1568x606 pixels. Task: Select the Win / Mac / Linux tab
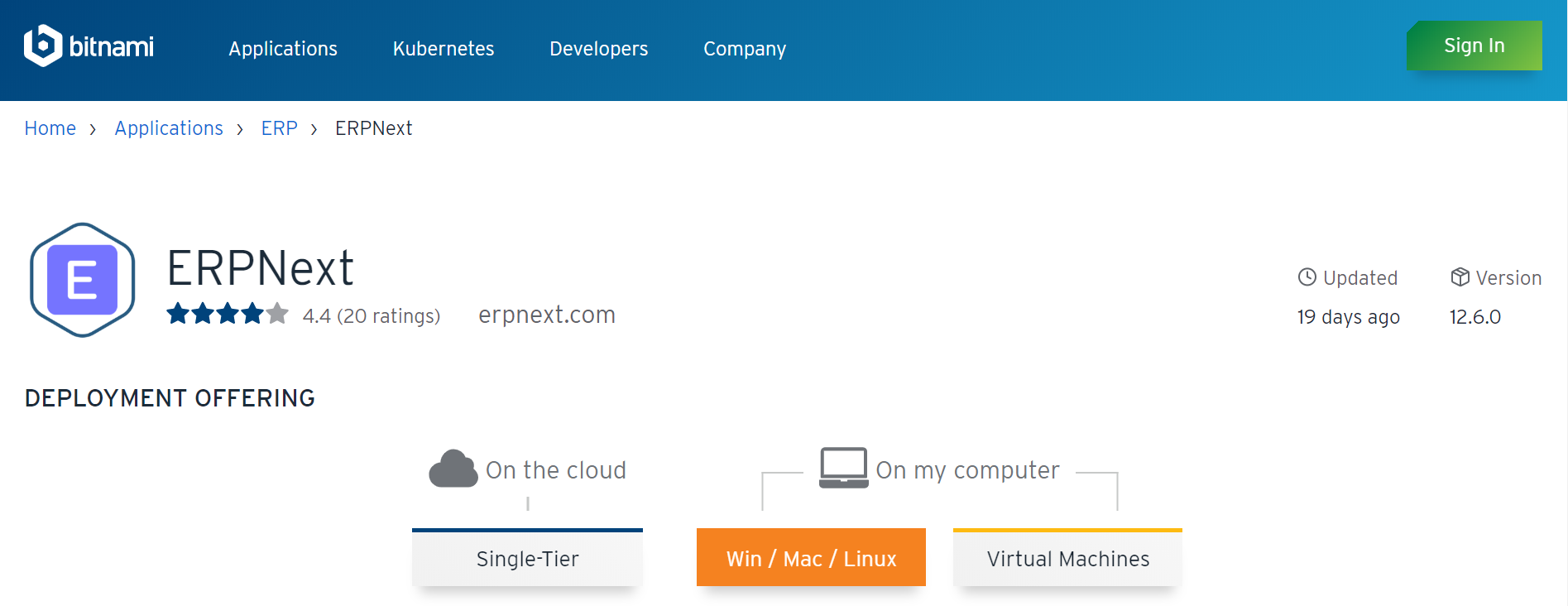[x=811, y=558]
